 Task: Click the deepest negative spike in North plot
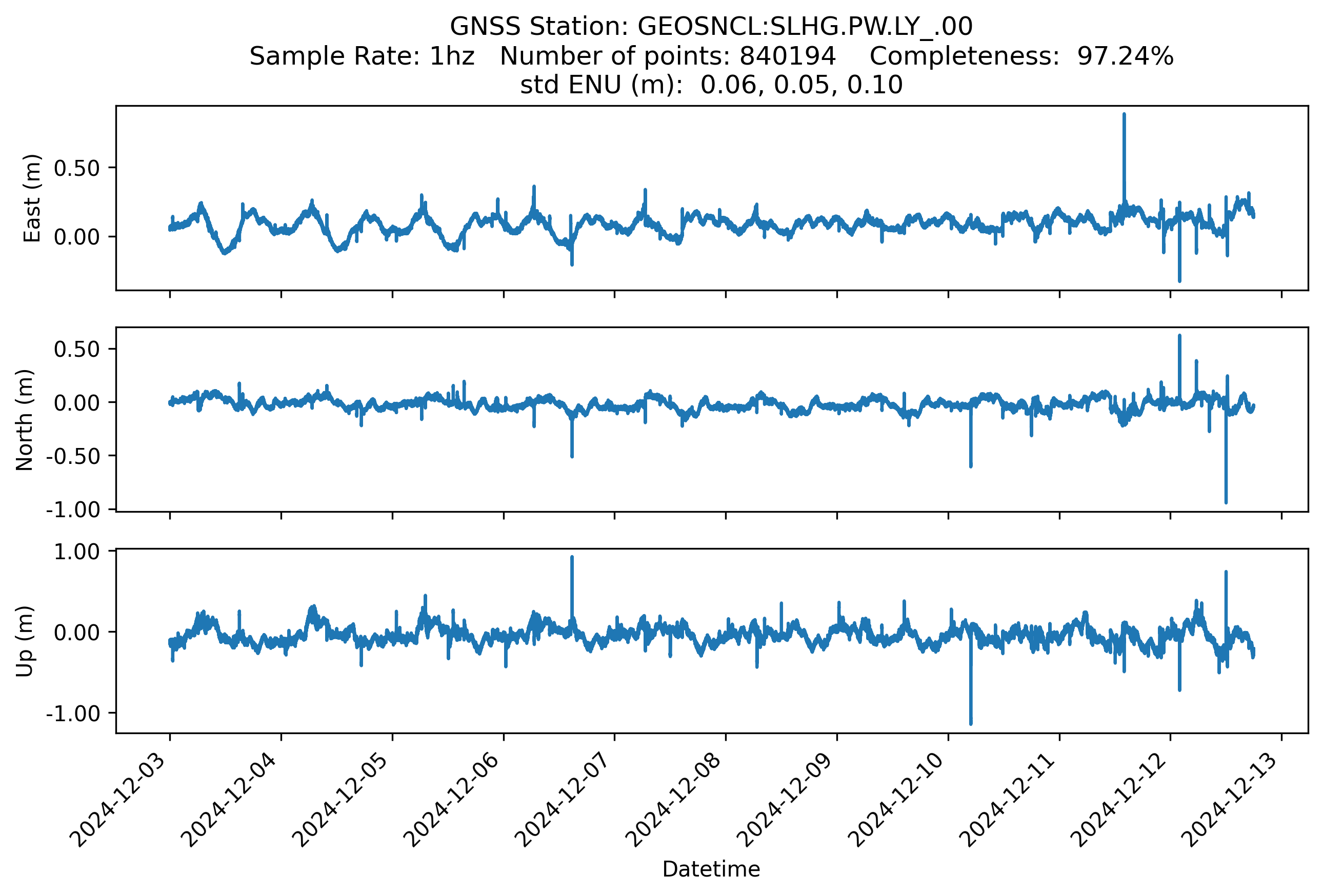click(1226, 478)
